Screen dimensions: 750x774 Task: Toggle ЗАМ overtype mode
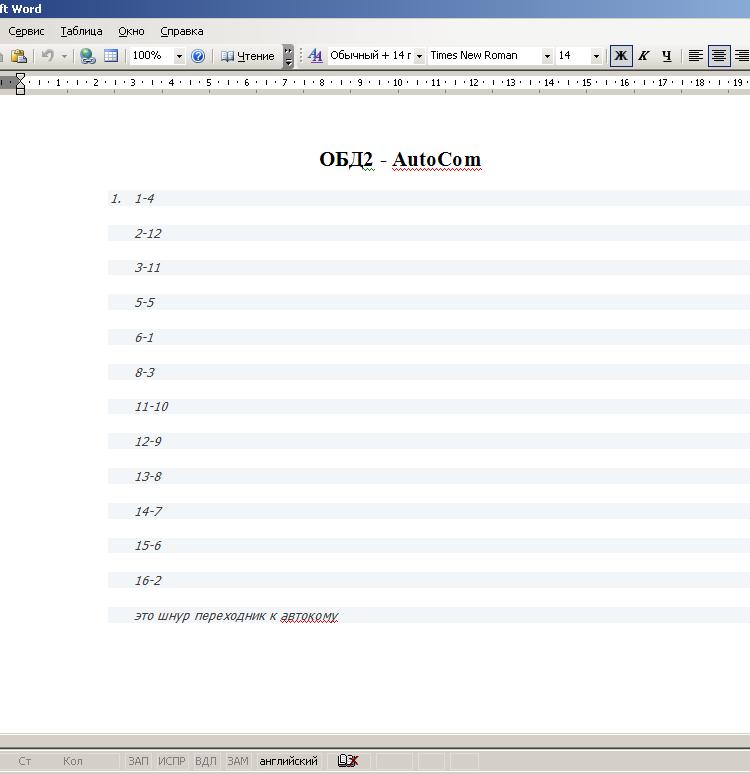[237, 761]
